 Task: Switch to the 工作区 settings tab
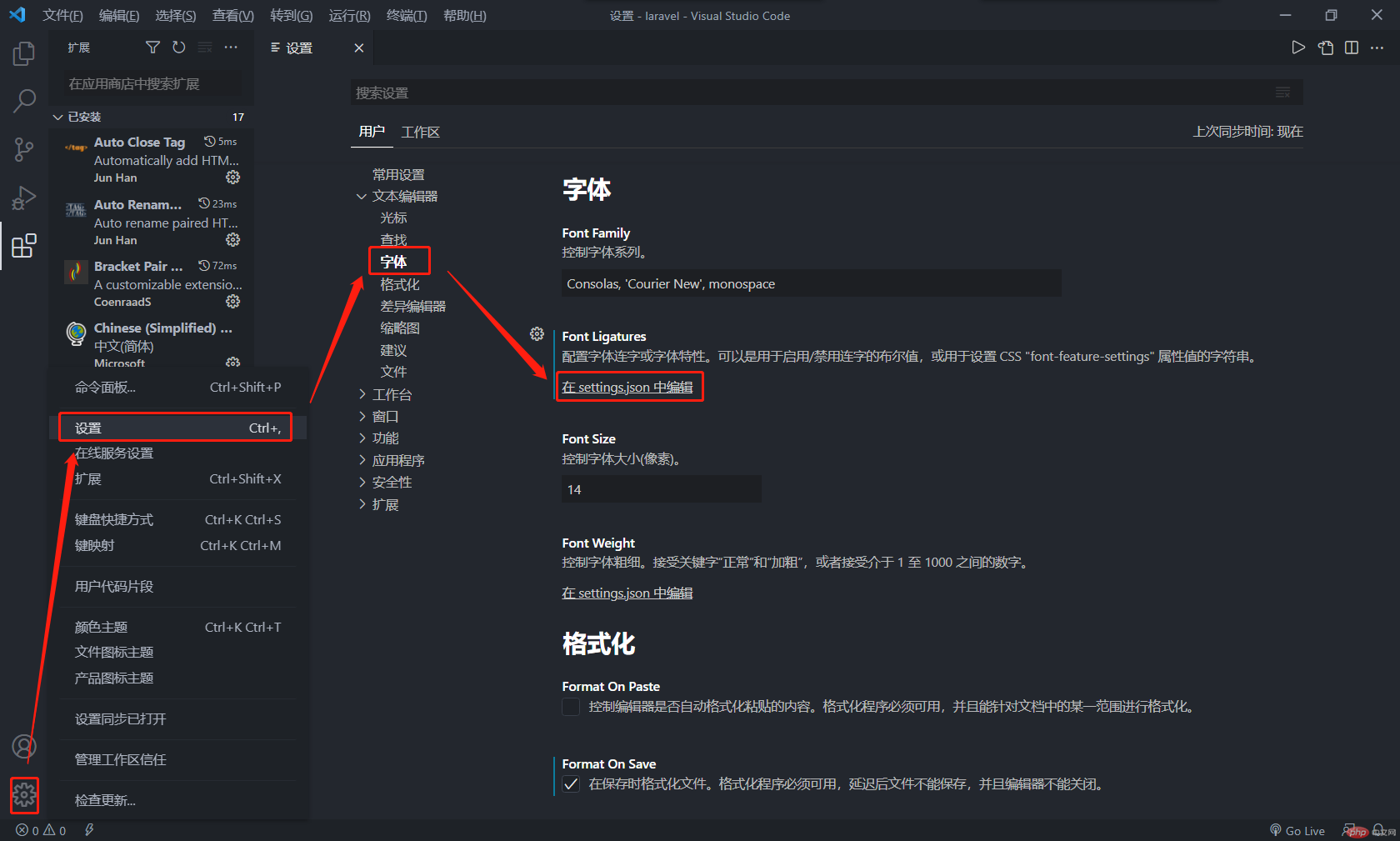point(420,132)
